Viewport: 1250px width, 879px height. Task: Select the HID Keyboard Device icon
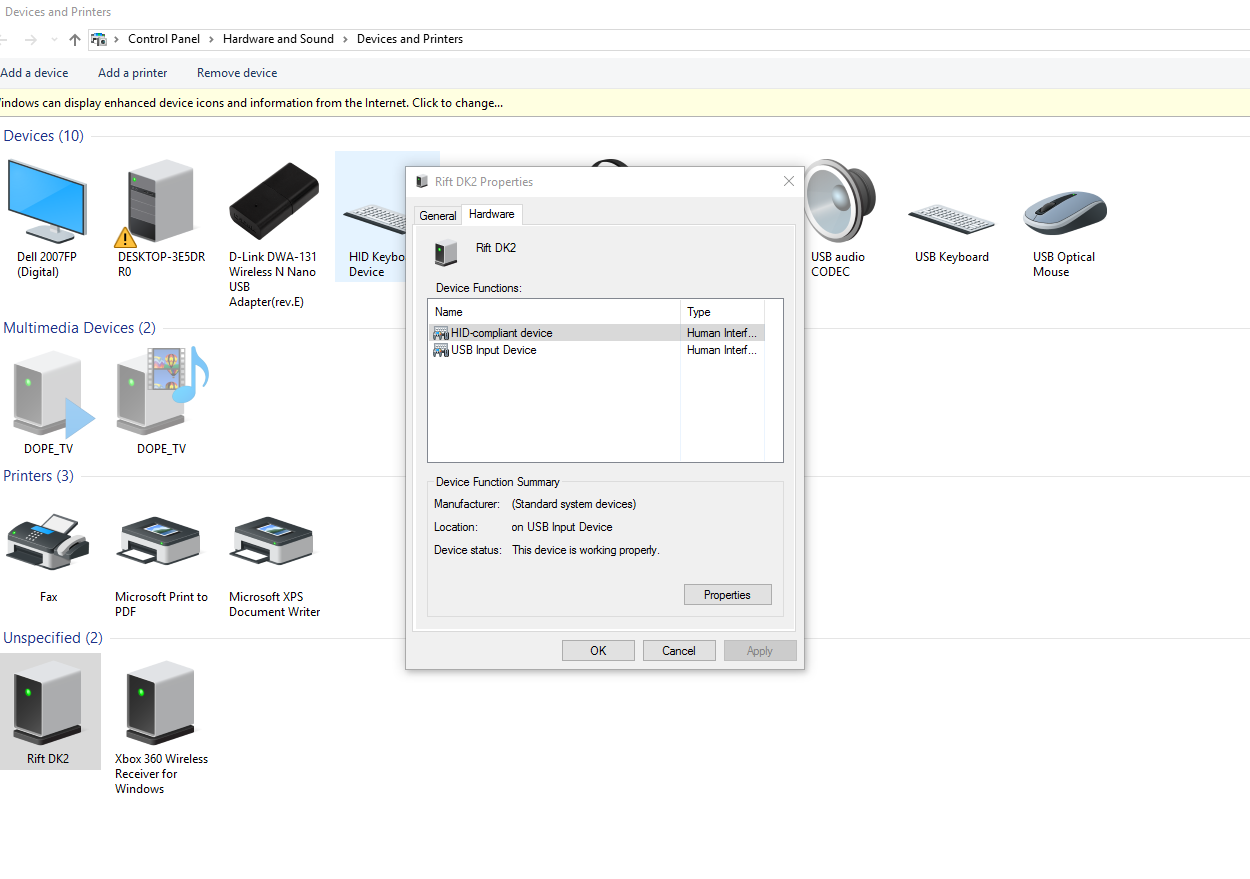click(x=375, y=218)
